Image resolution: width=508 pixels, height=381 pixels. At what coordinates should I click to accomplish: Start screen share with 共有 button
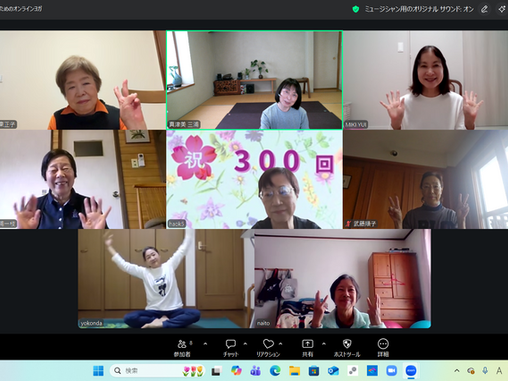[x=307, y=348]
